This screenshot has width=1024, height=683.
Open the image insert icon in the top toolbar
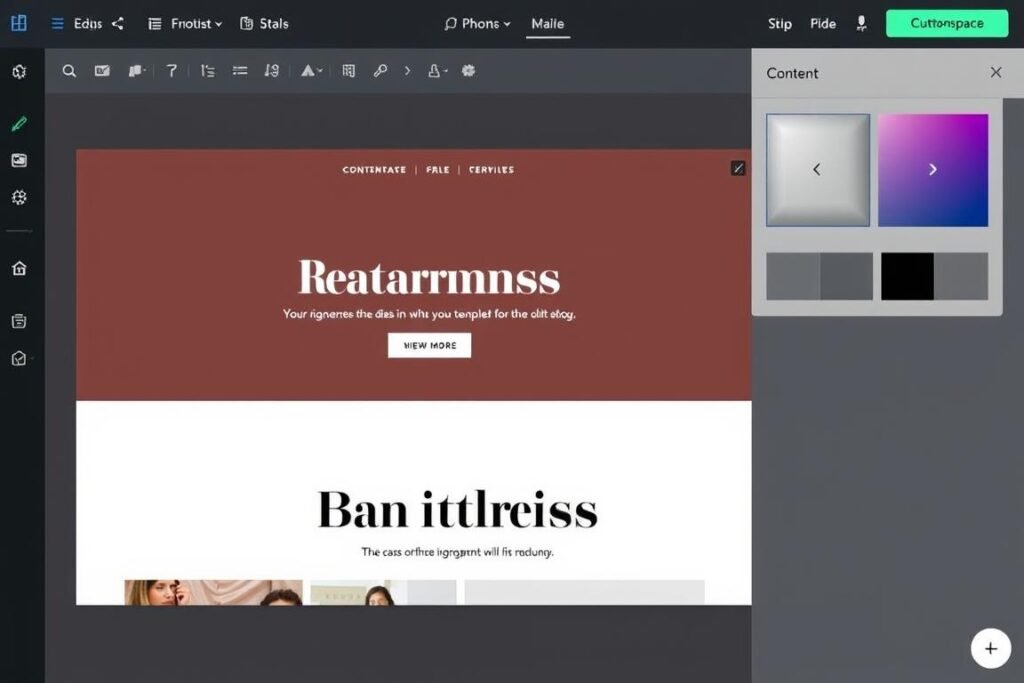(x=102, y=71)
